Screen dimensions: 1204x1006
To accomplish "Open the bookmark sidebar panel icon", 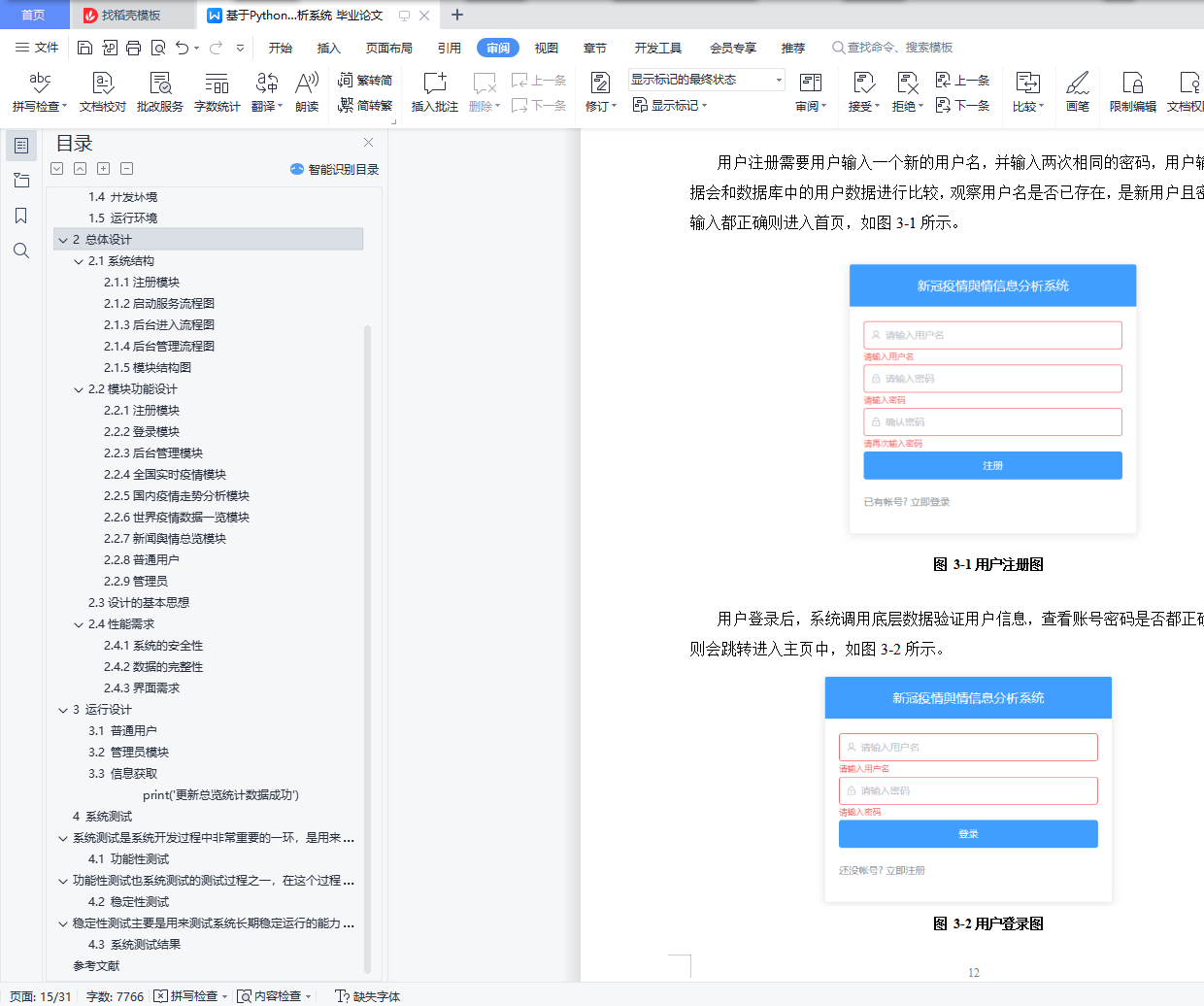I will [x=21, y=216].
